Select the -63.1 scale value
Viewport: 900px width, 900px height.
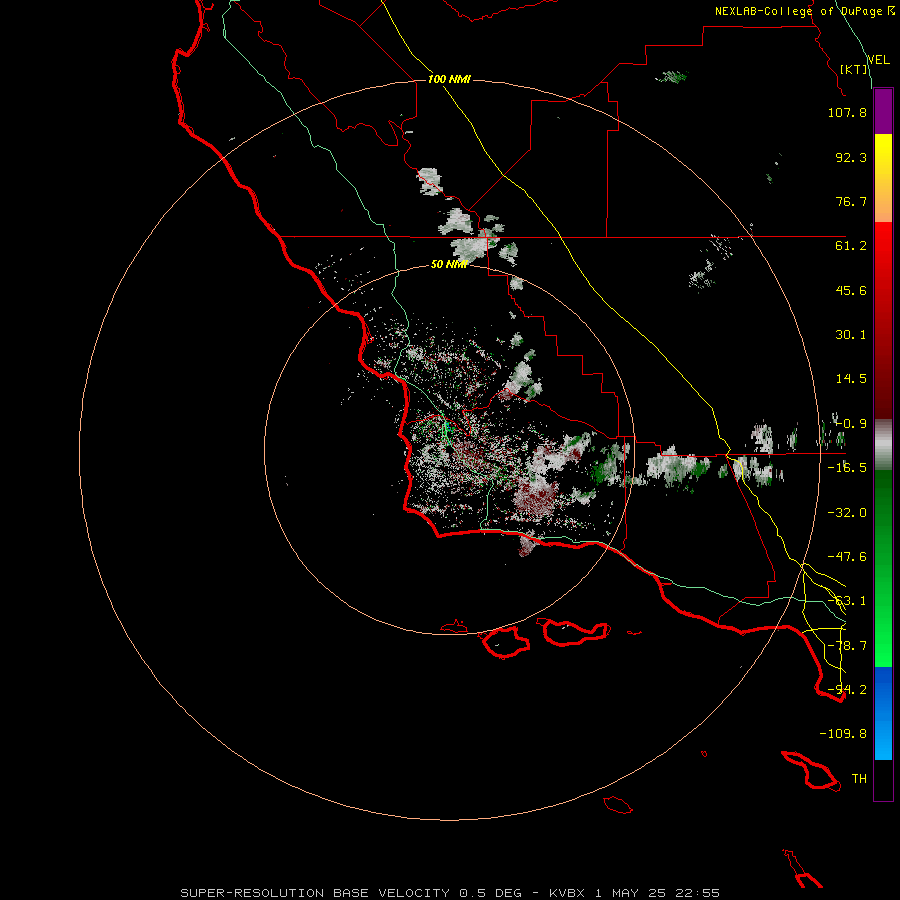point(847,601)
